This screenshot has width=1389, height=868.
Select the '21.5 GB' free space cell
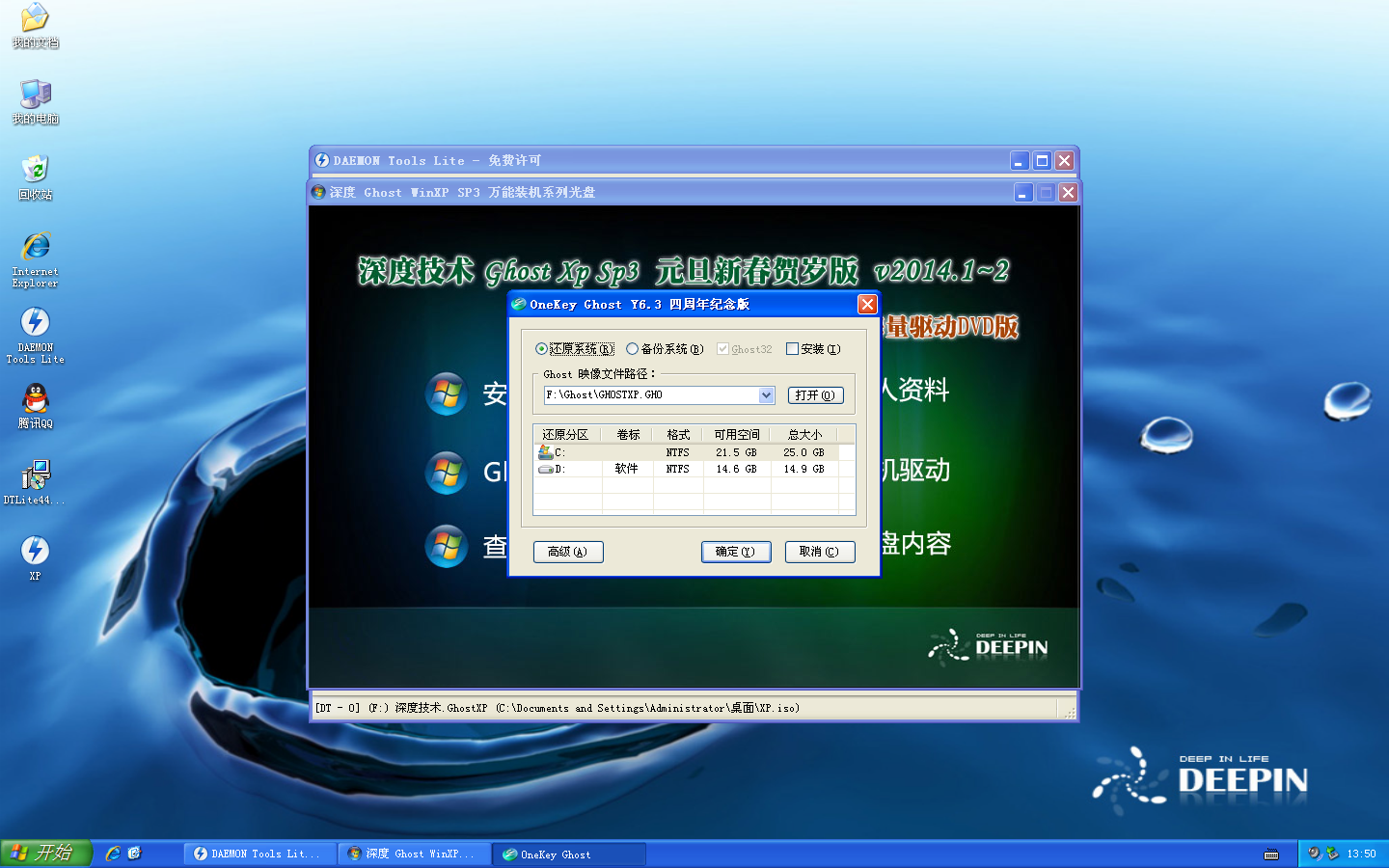pyautogui.click(x=736, y=452)
